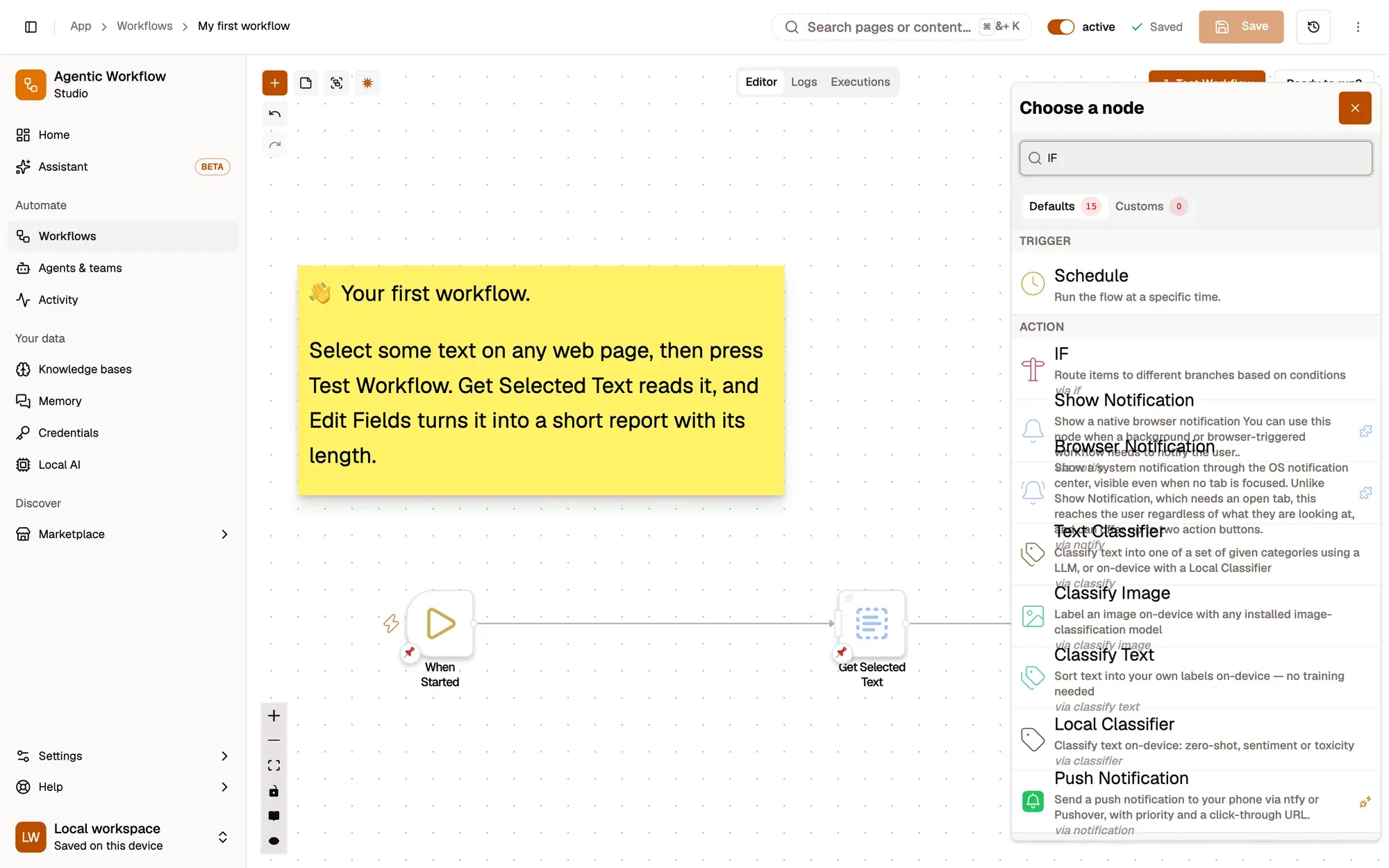Open the Local workspace switcher
The width and height of the screenshot is (1389, 868).
pos(123,837)
